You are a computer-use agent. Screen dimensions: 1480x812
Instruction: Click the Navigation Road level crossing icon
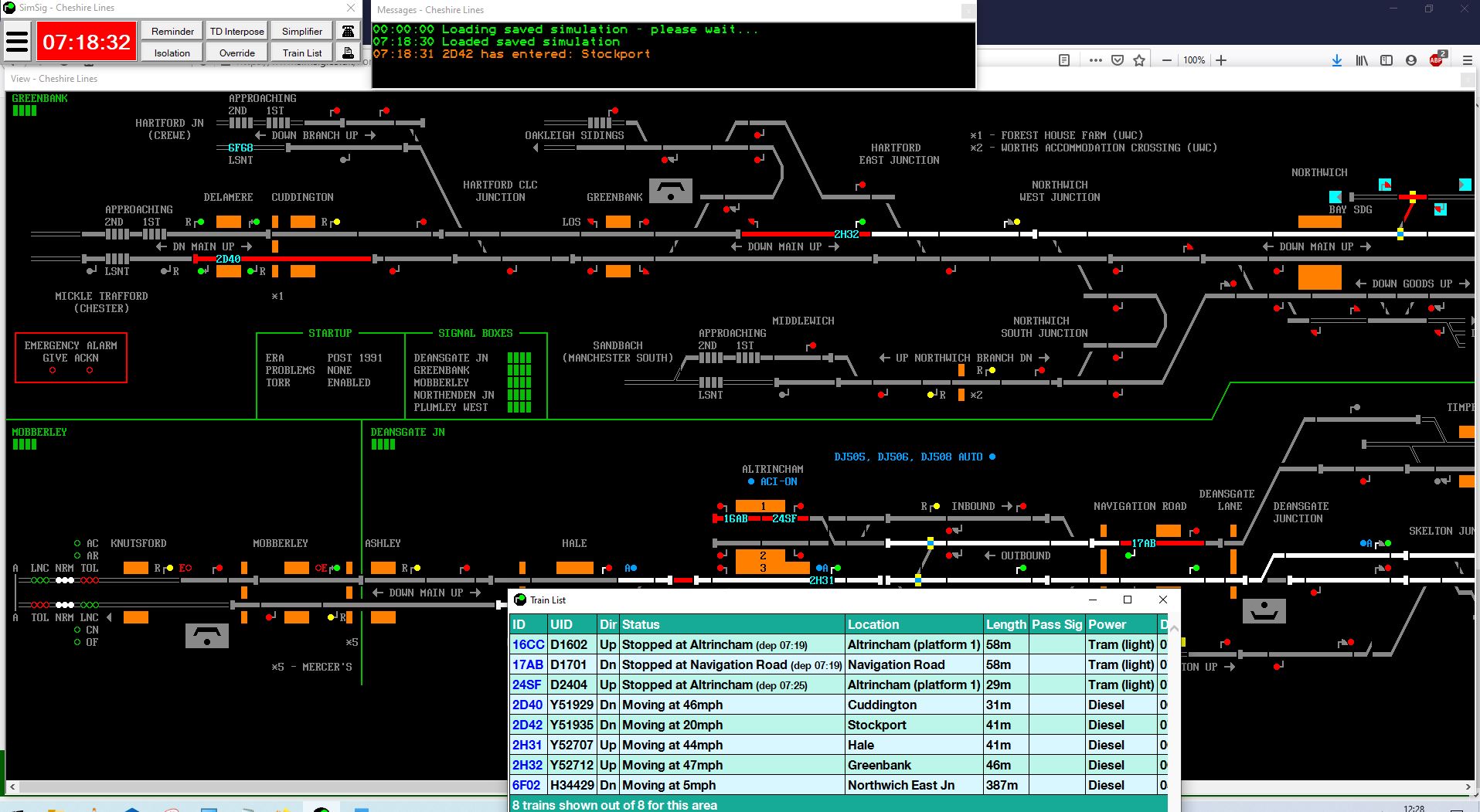tap(1264, 611)
